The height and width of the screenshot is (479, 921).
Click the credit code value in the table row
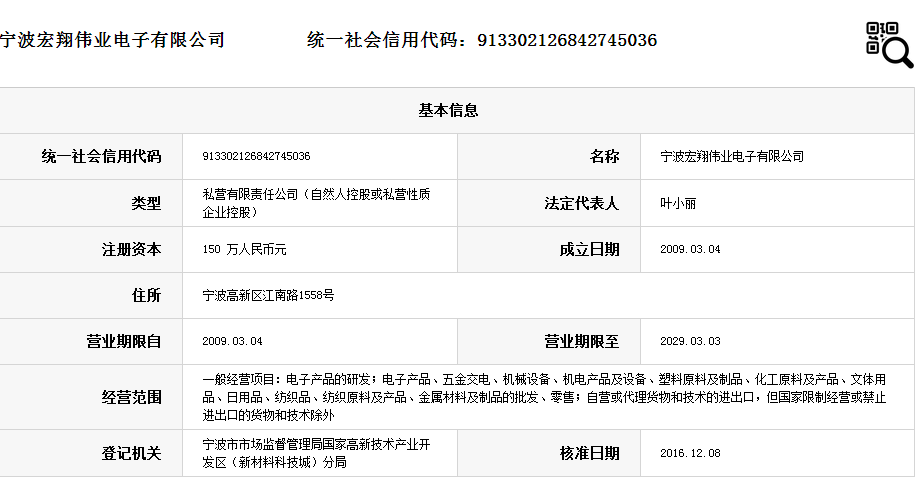pos(256,156)
